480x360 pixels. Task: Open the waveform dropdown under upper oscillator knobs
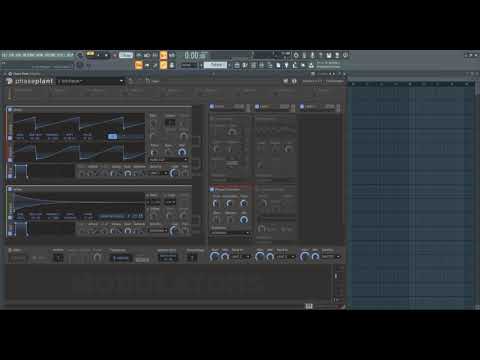[168, 160]
